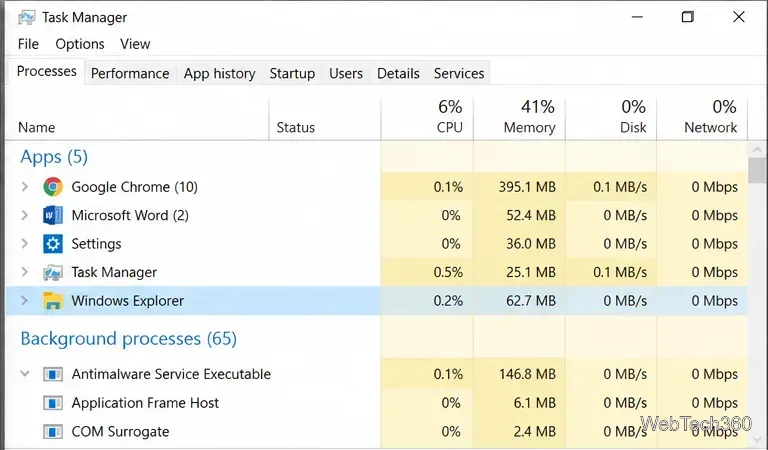This screenshot has height=450, width=768.
Task: Switch to the Details tab
Action: [x=398, y=73]
